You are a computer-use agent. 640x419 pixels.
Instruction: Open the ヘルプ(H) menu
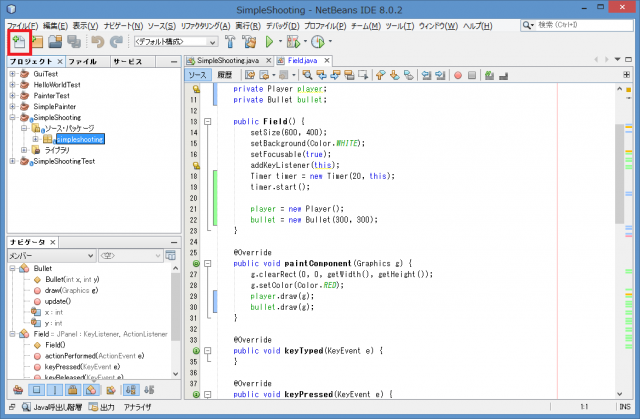tap(477, 26)
